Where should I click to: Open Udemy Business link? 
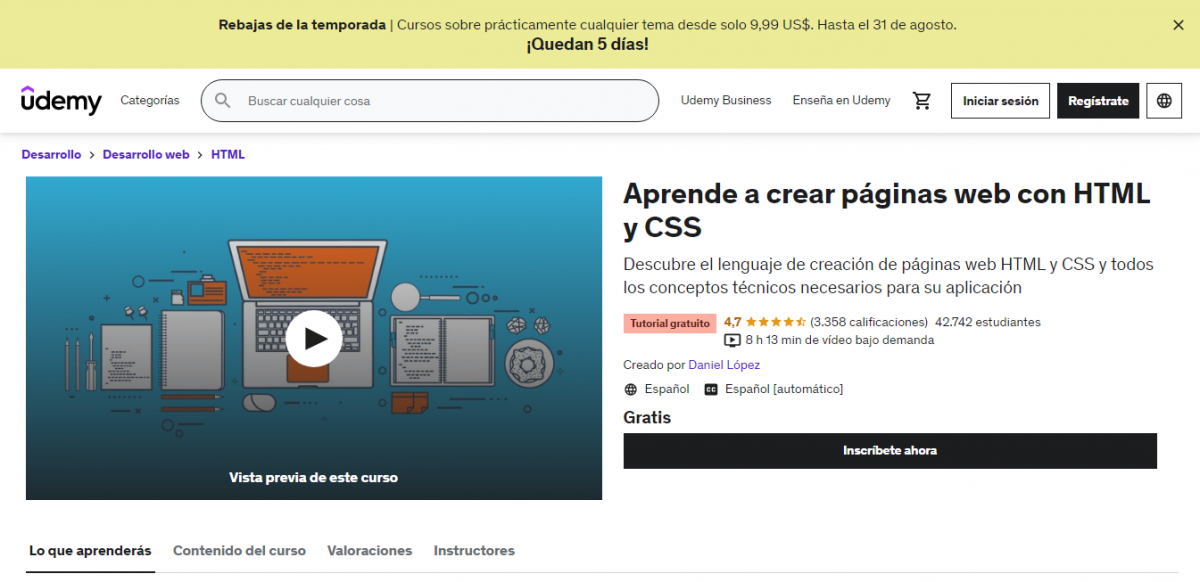pyautogui.click(x=726, y=101)
